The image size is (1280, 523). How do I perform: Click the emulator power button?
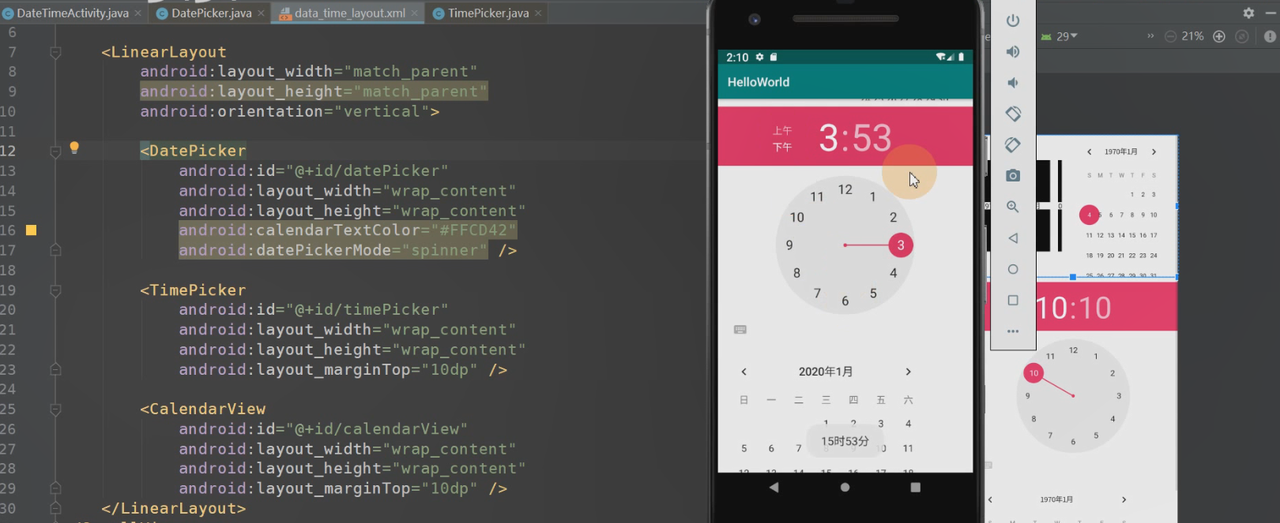point(1013,21)
